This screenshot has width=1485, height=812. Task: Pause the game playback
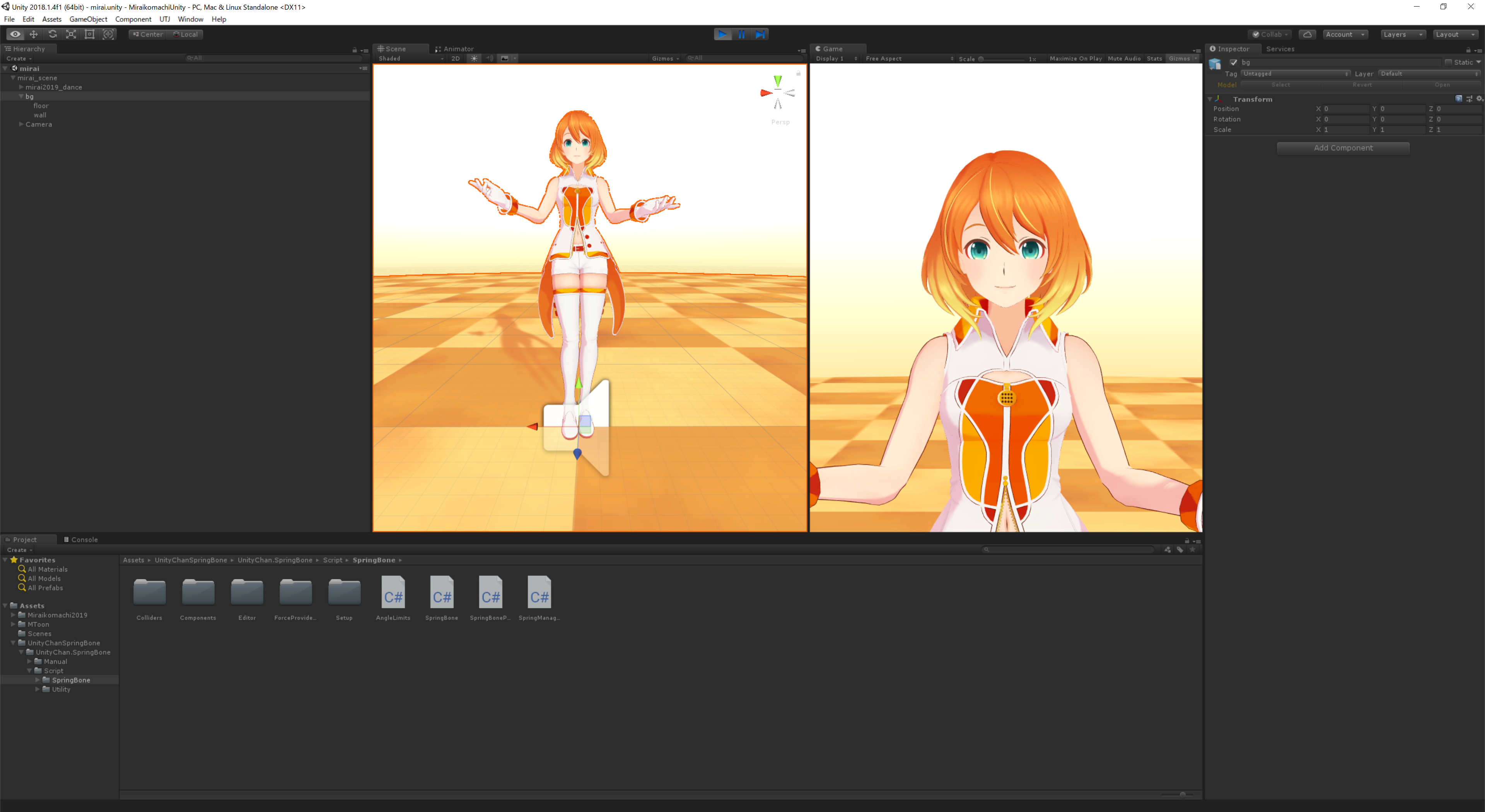tap(741, 34)
